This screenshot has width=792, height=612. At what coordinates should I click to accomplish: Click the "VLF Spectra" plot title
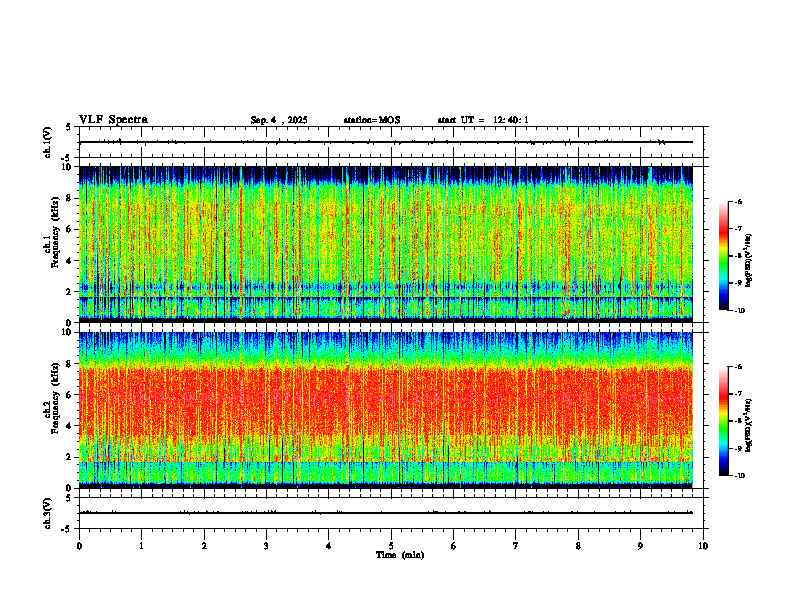[x=113, y=120]
